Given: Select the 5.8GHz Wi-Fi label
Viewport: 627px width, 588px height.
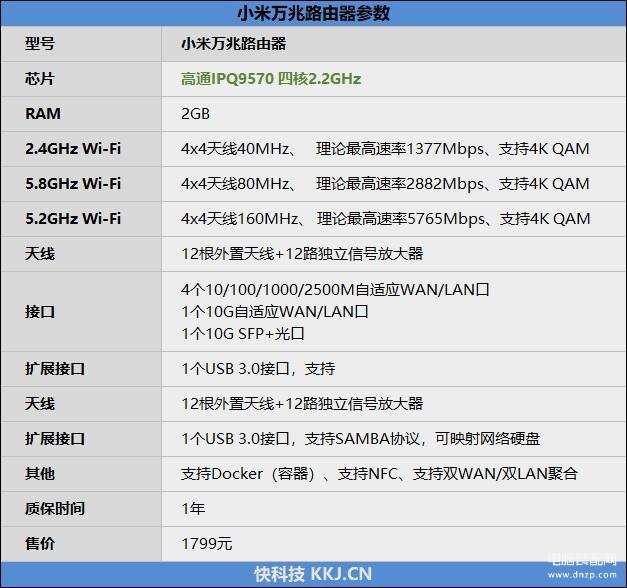Looking at the screenshot, I should click(x=73, y=184).
